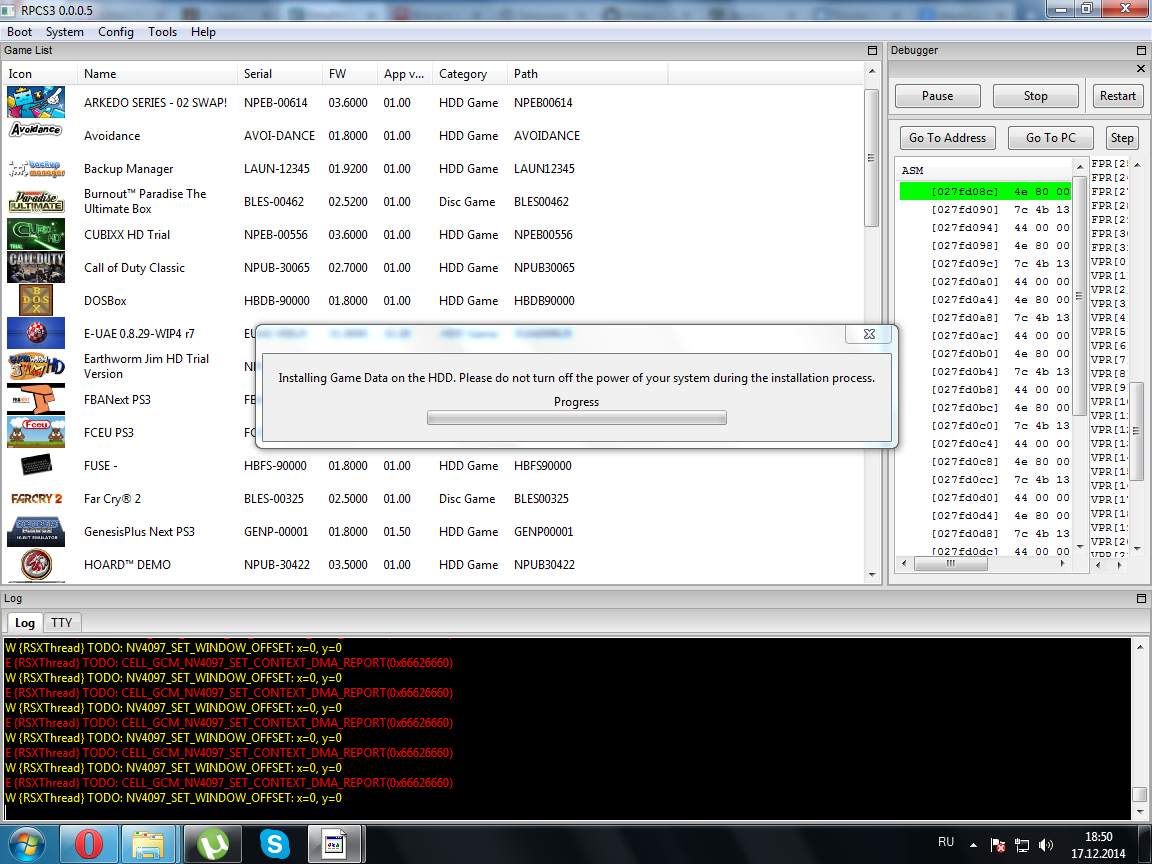This screenshot has height=864, width=1152.
Task: Select the DOSBox game icon
Action: [x=36, y=301]
